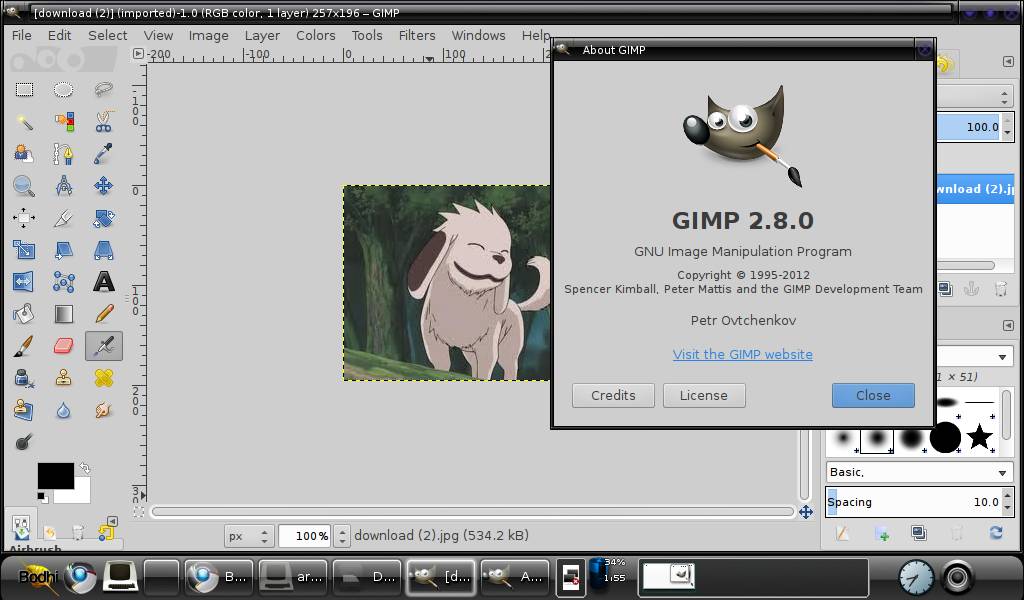Select the Perspective tool
The image size is (1024, 600).
point(103,250)
